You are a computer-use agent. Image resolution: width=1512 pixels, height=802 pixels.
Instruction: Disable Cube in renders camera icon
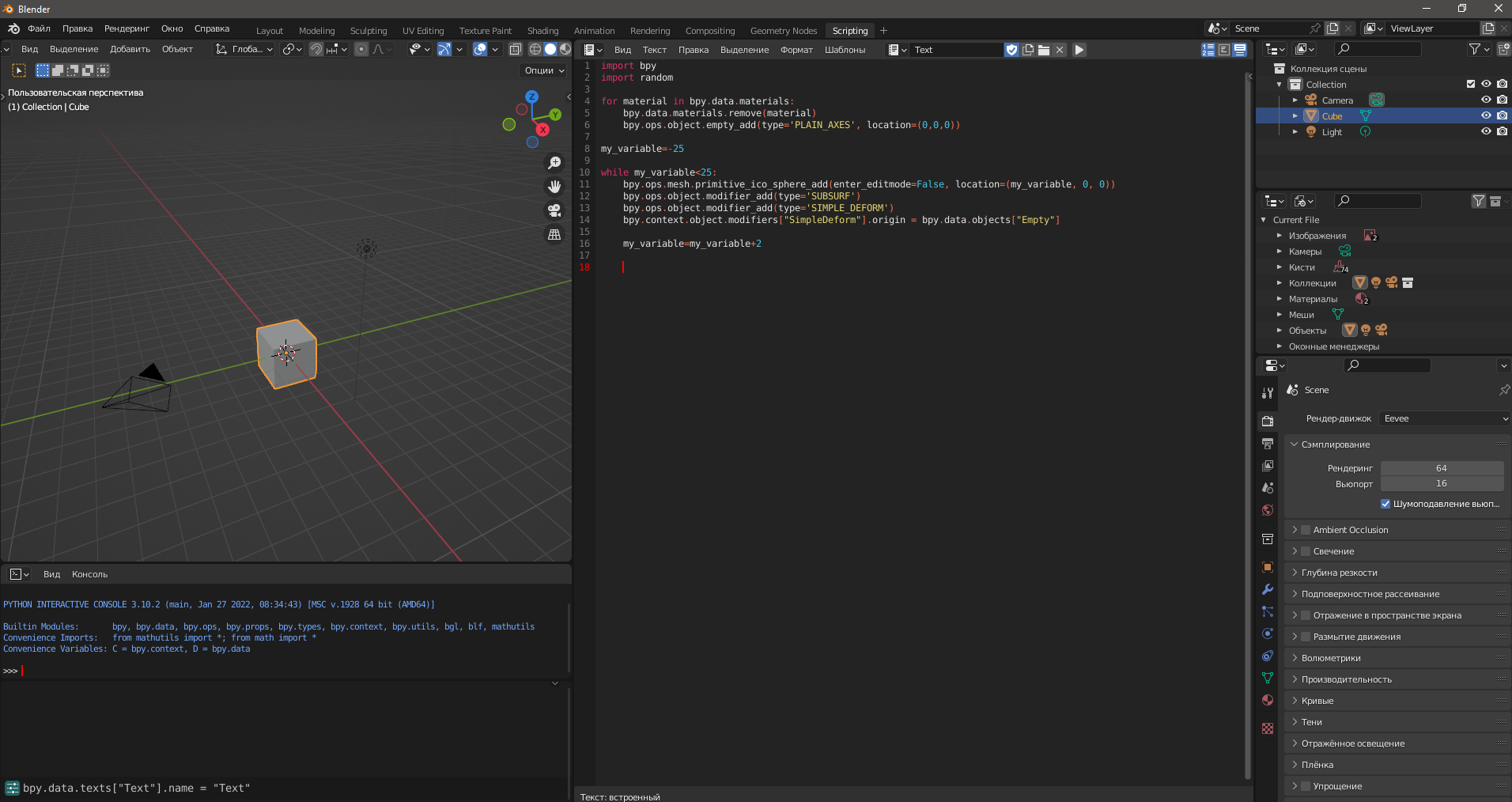pyautogui.click(x=1502, y=115)
